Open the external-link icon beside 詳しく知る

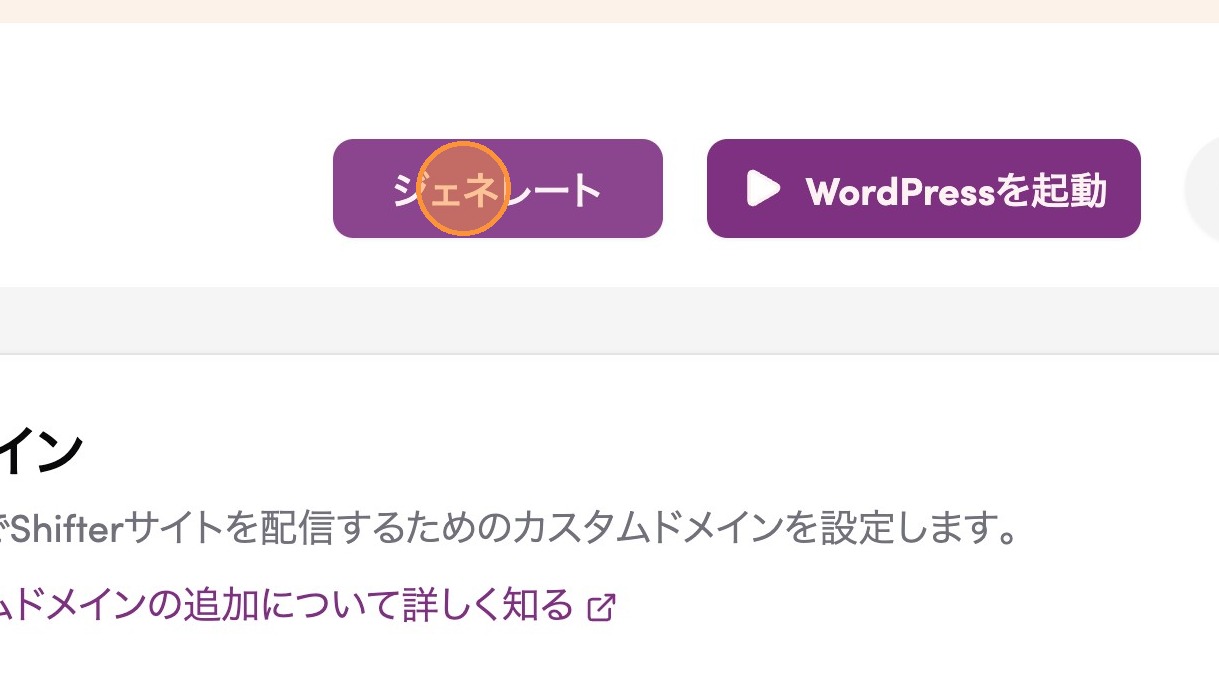tap(601, 606)
